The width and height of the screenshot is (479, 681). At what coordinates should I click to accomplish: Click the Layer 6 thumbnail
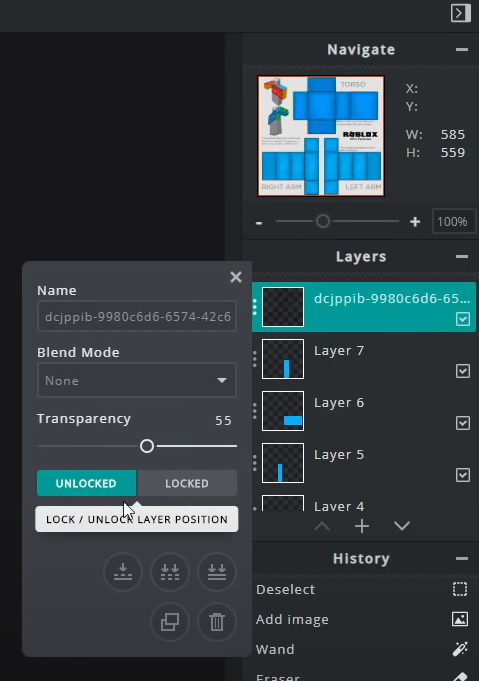tap(283, 411)
